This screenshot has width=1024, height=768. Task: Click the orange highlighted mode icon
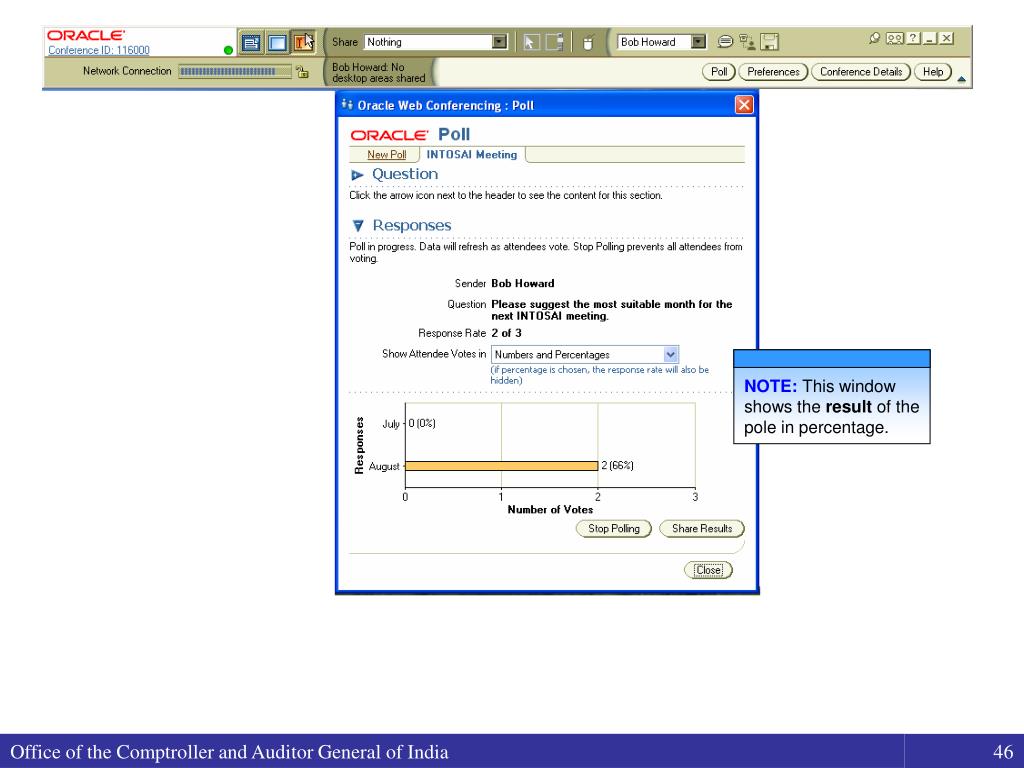[303, 43]
